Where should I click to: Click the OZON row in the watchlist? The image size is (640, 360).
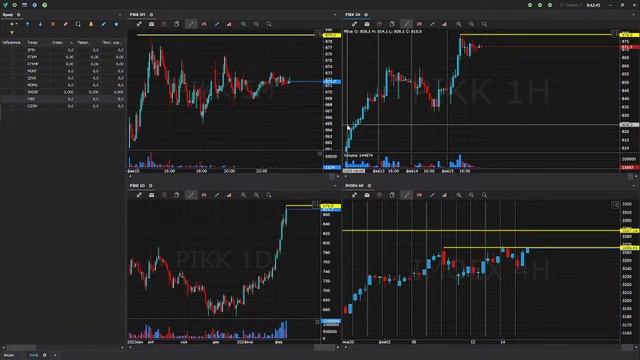pos(62,106)
